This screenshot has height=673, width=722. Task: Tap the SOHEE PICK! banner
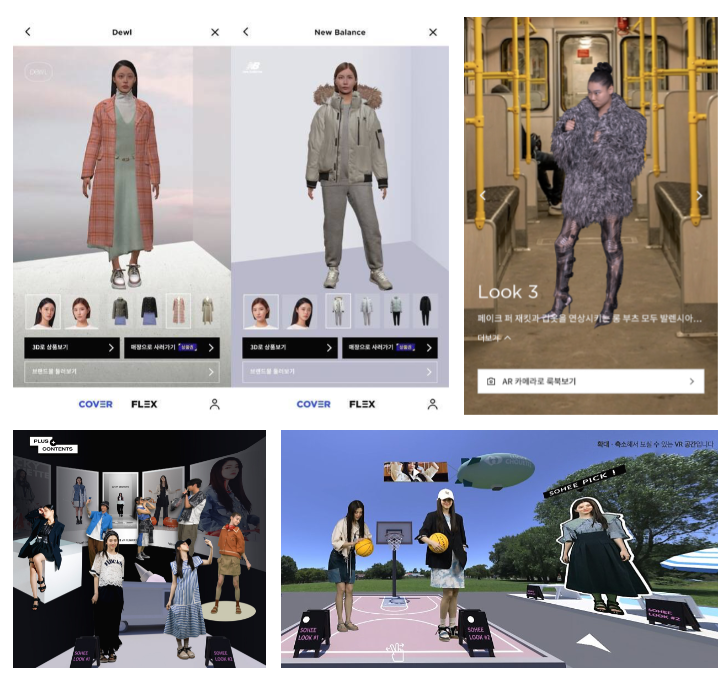click(585, 482)
